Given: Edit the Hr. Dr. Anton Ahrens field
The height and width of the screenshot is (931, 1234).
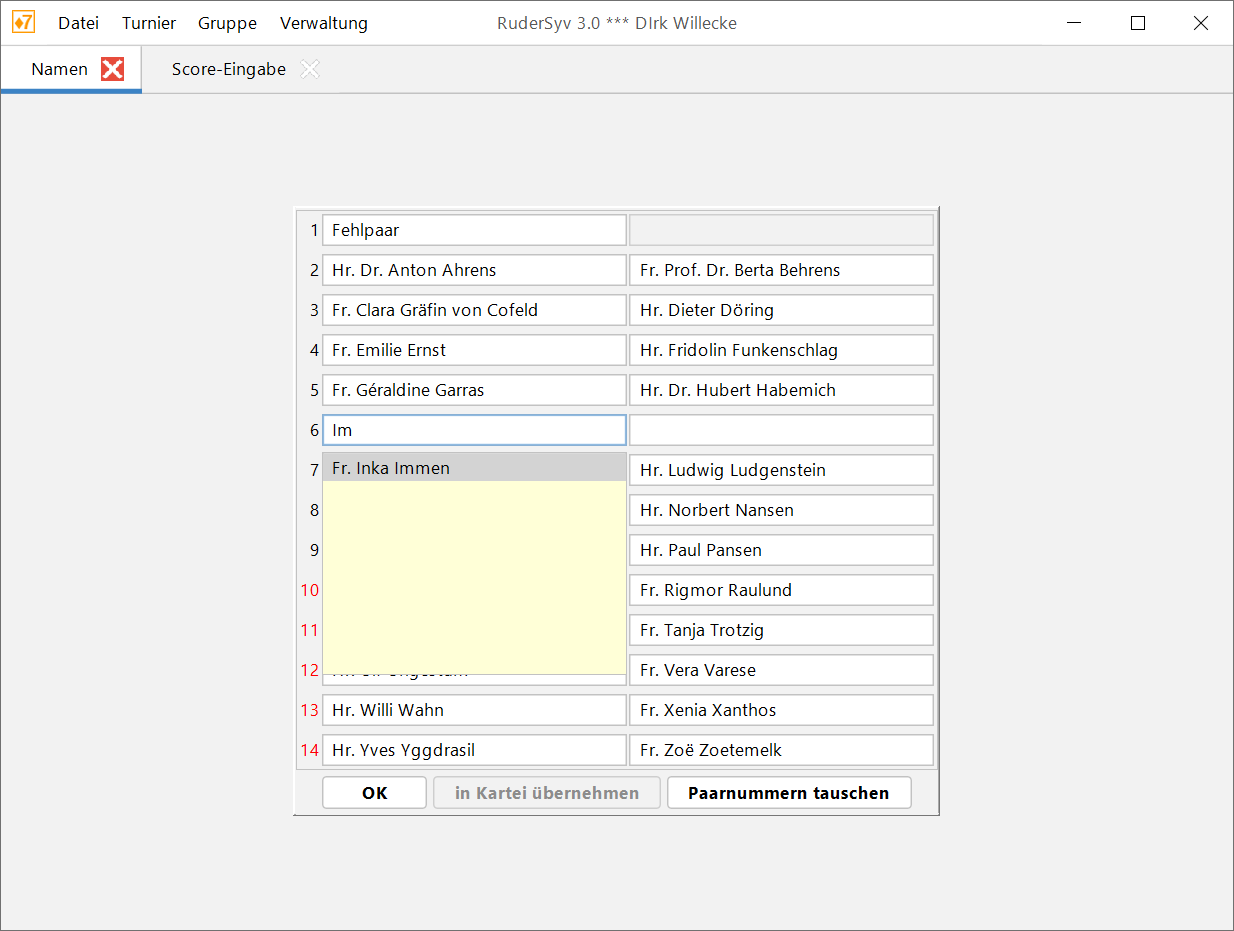Looking at the screenshot, I should pos(473,270).
